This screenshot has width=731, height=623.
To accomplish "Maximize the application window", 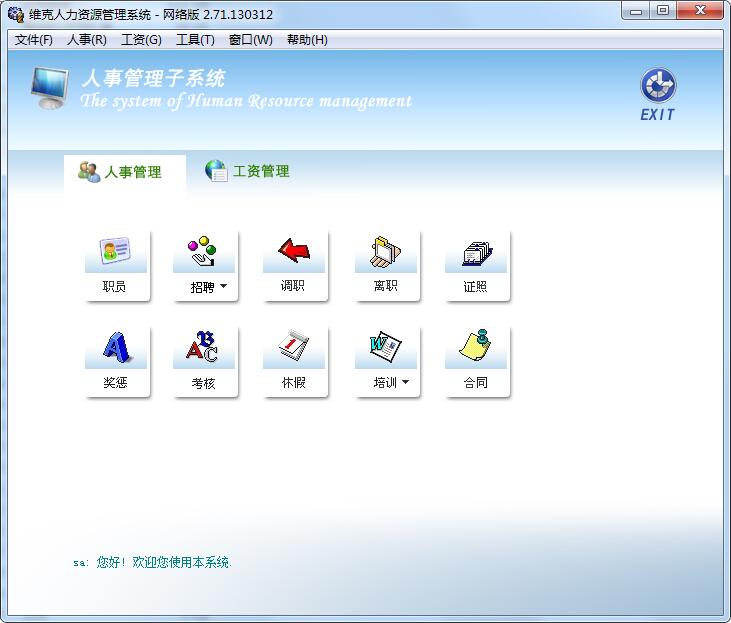I will pyautogui.click(x=663, y=11).
